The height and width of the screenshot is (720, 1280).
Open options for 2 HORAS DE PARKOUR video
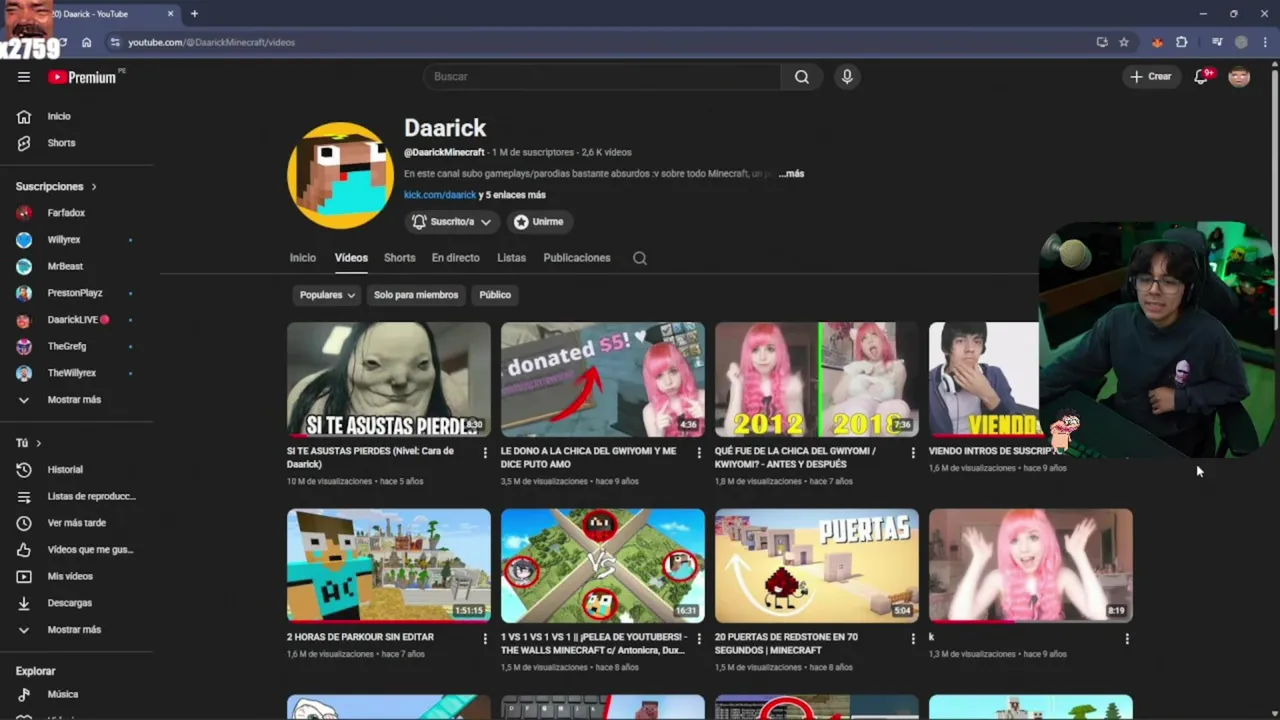pyautogui.click(x=485, y=639)
